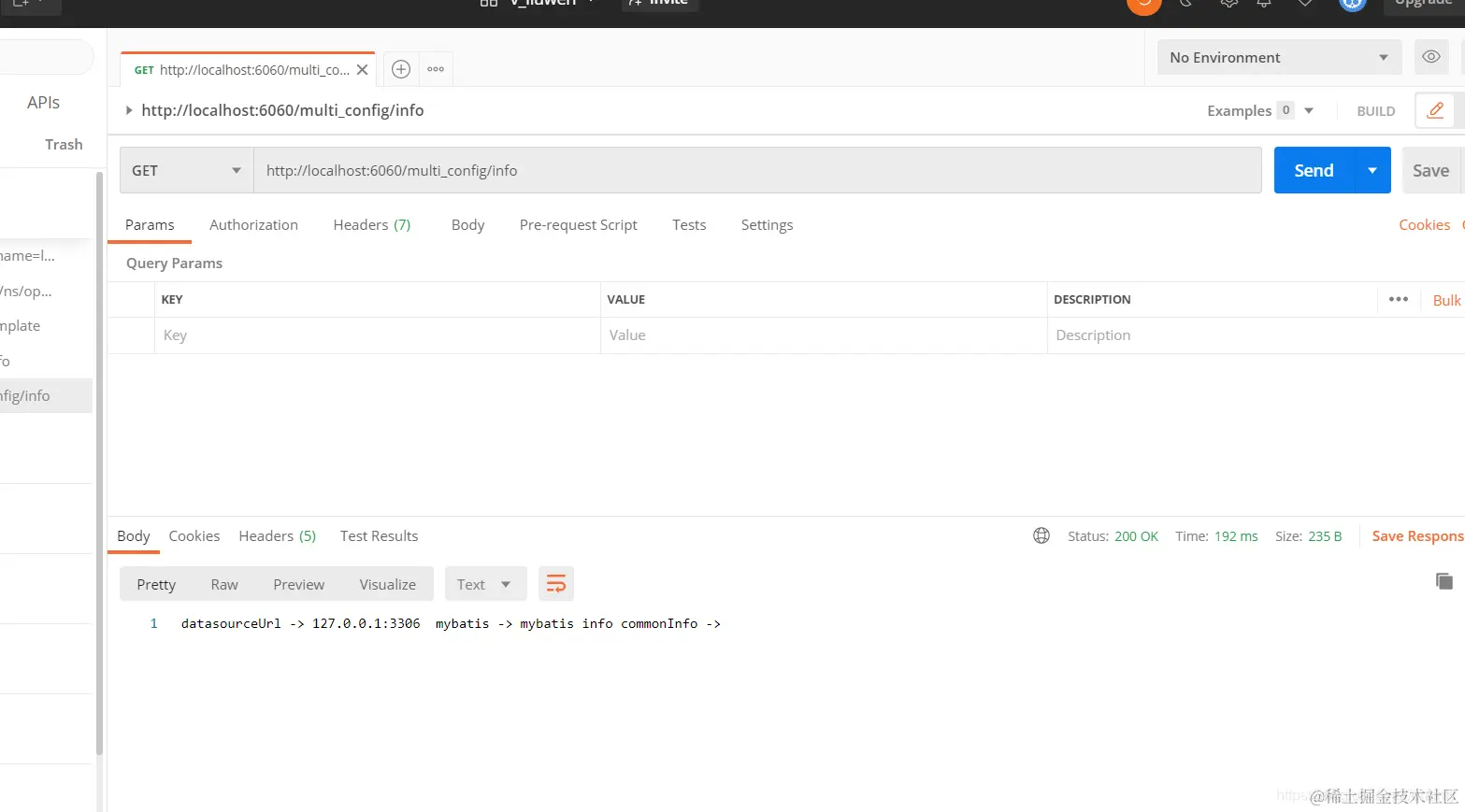Send the request

click(1314, 170)
